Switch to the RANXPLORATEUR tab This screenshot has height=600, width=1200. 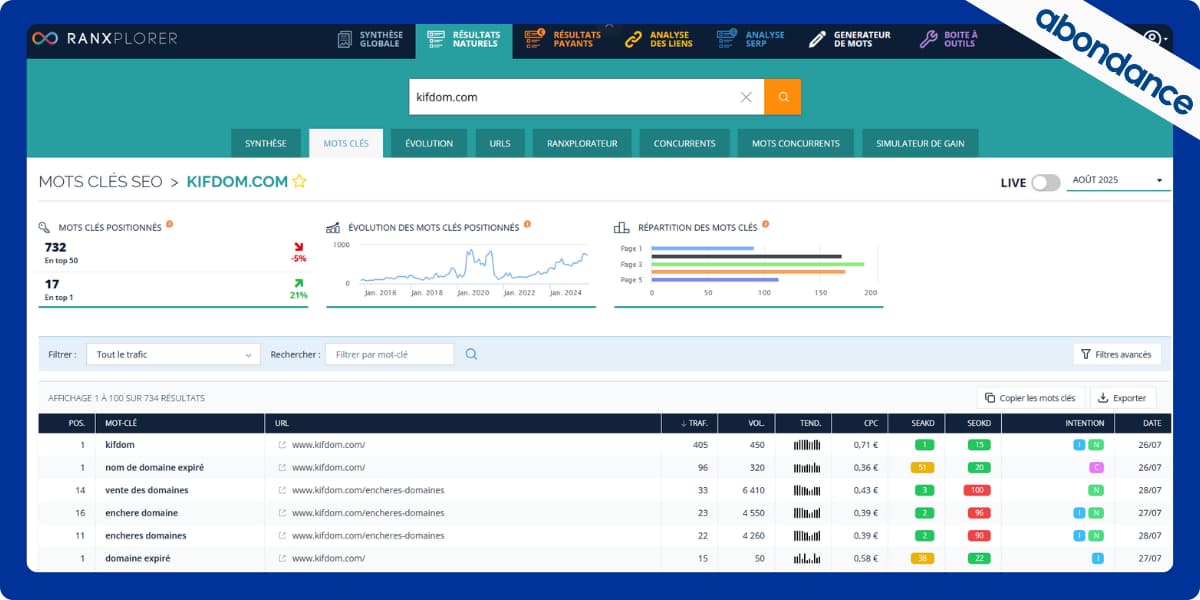(582, 143)
